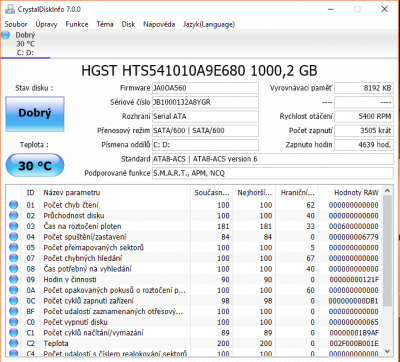Click the status orb for Počet chyb čtení

pyautogui.click(x=14, y=205)
